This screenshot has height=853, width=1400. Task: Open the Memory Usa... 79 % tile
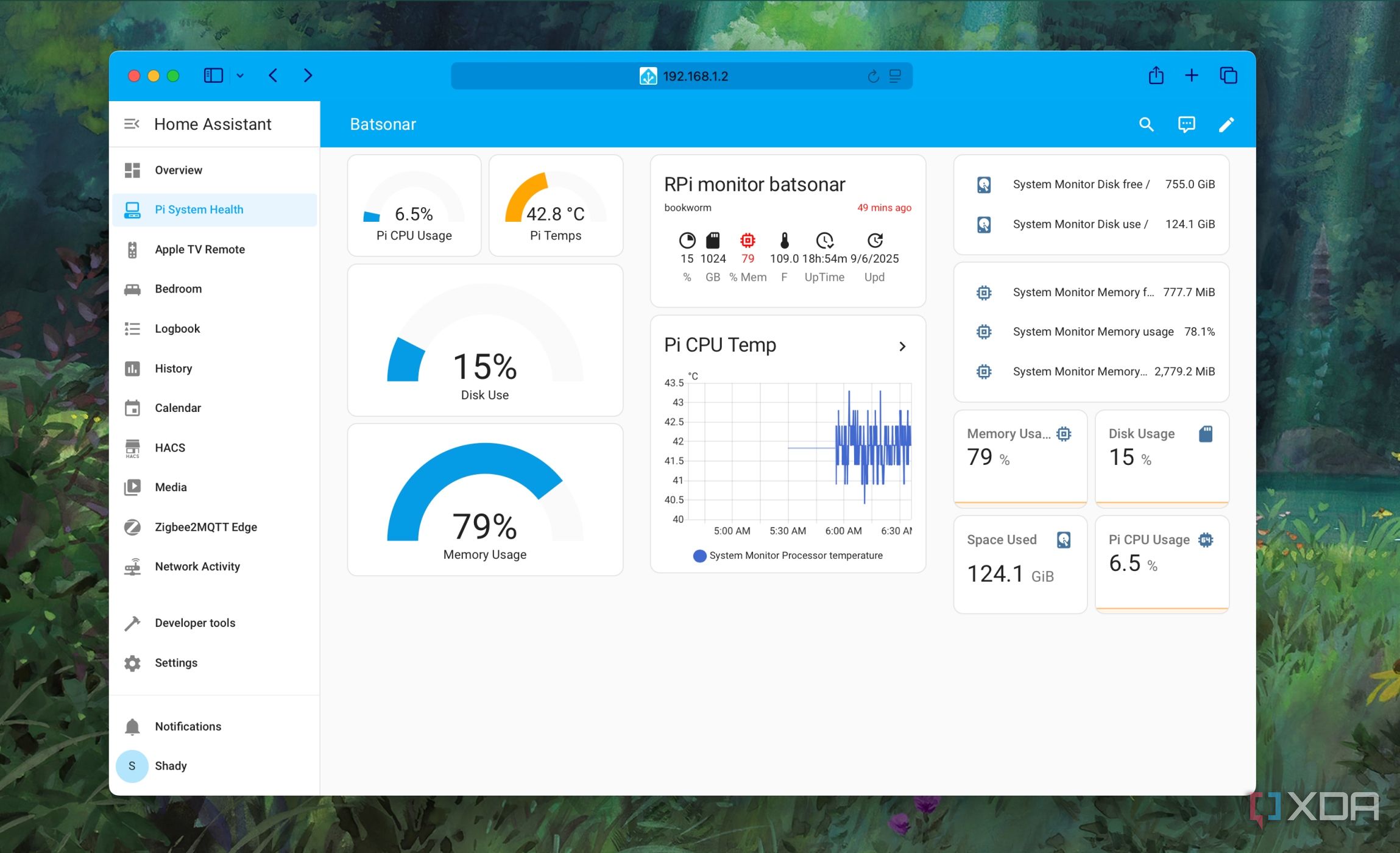point(1020,458)
